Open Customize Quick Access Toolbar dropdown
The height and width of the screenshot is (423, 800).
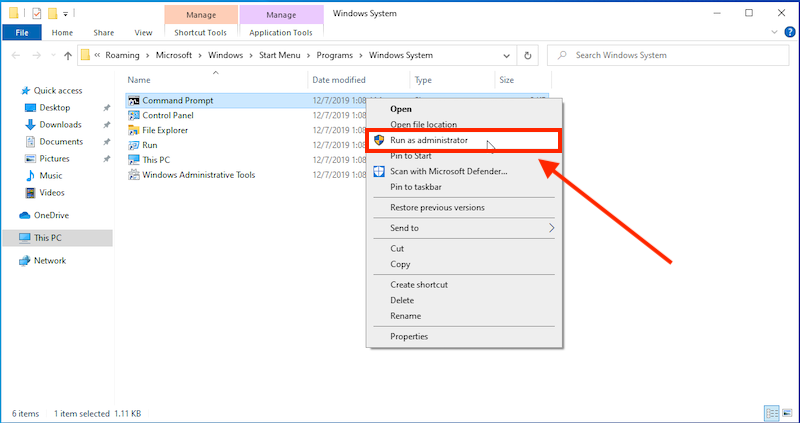(66, 13)
